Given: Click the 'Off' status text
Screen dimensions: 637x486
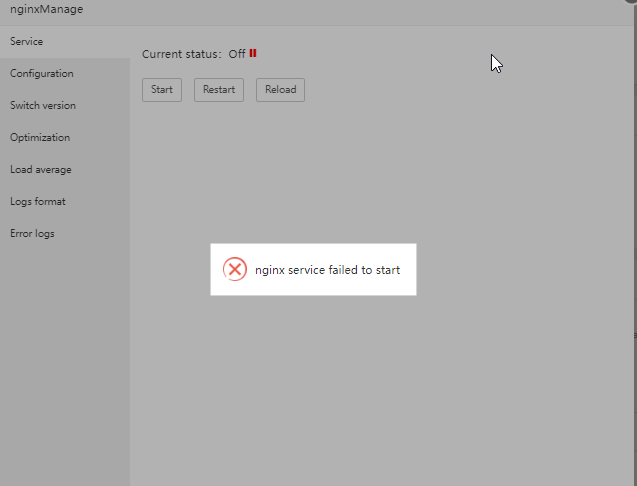Looking at the screenshot, I should pyautogui.click(x=237, y=54).
